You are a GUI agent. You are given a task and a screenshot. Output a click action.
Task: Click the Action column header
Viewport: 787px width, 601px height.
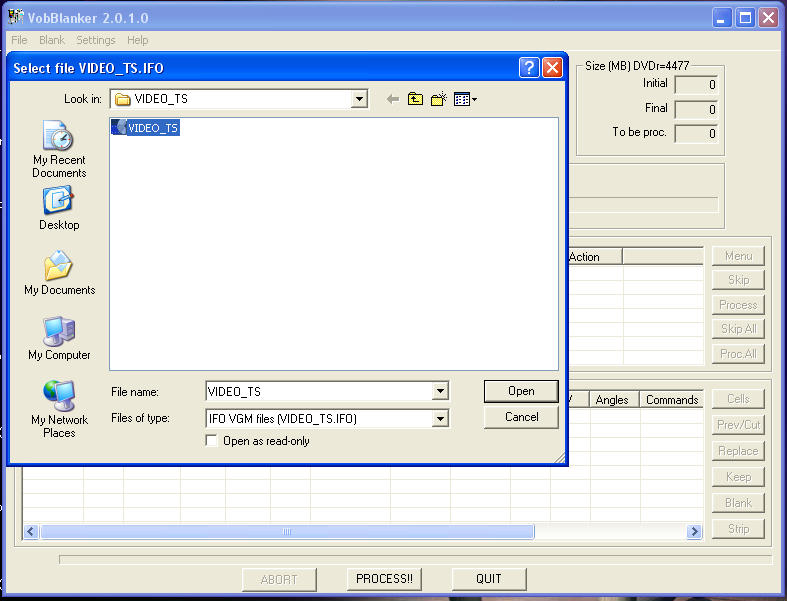594,257
